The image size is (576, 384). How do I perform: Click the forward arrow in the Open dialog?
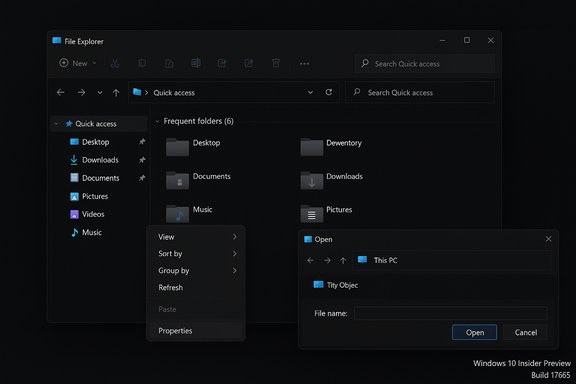327,260
